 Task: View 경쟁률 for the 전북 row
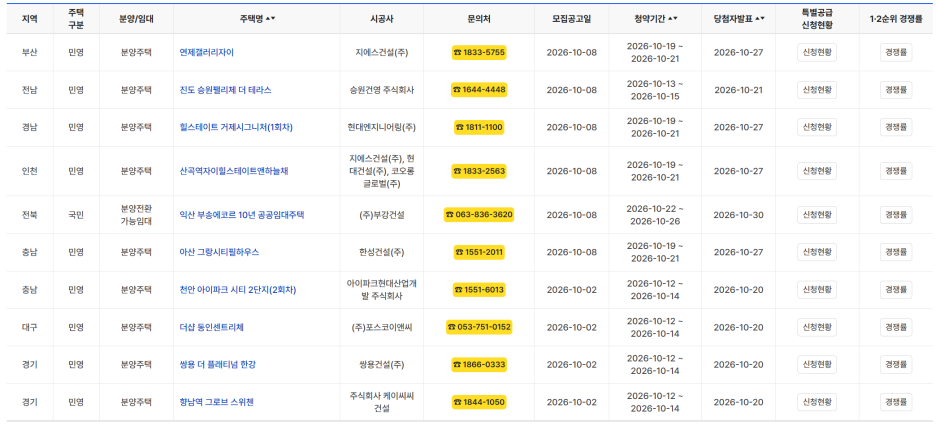[896, 215]
